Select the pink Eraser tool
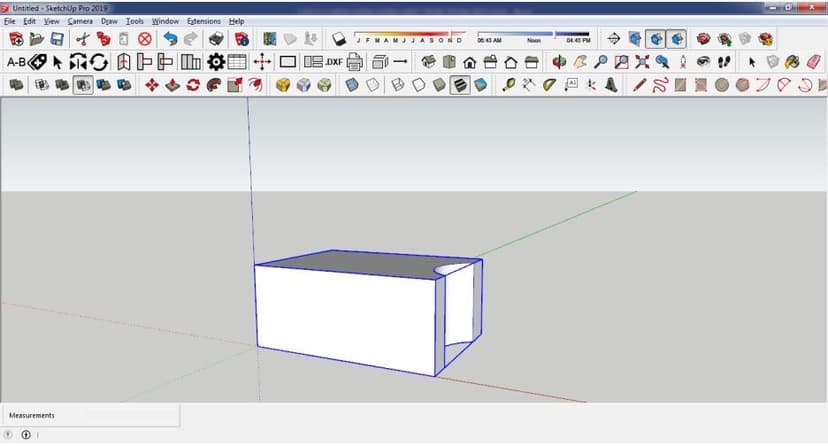This screenshot has height=446, width=828. point(813,62)
